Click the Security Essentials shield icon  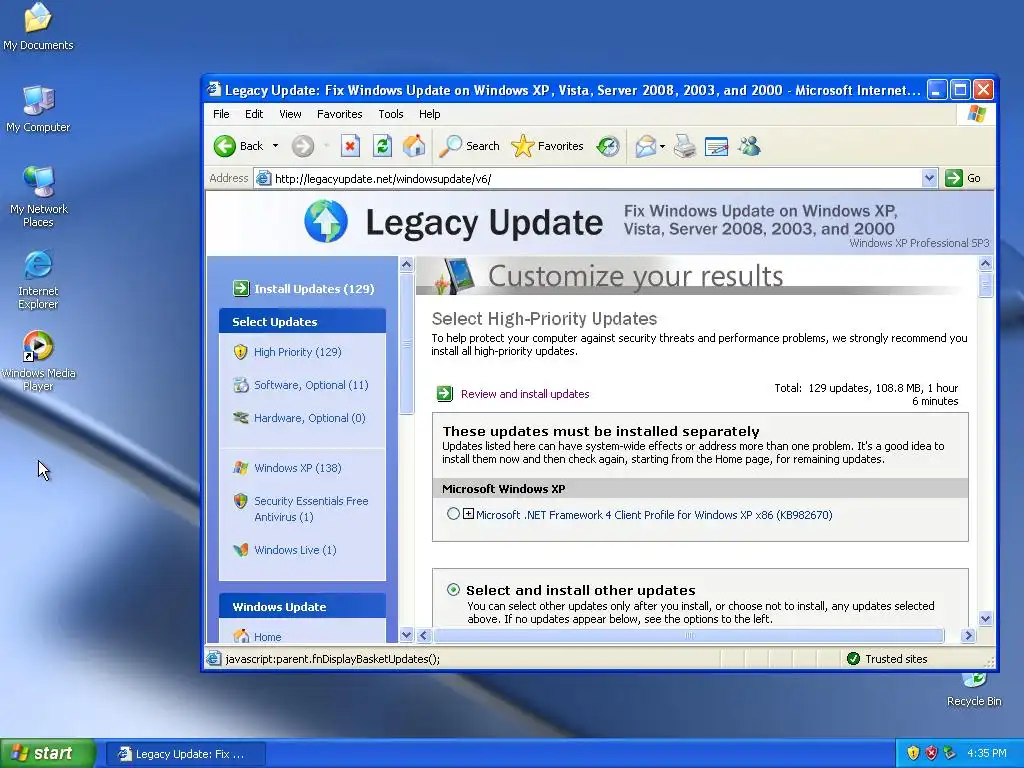pyautogui.click(x=240, y=501)
